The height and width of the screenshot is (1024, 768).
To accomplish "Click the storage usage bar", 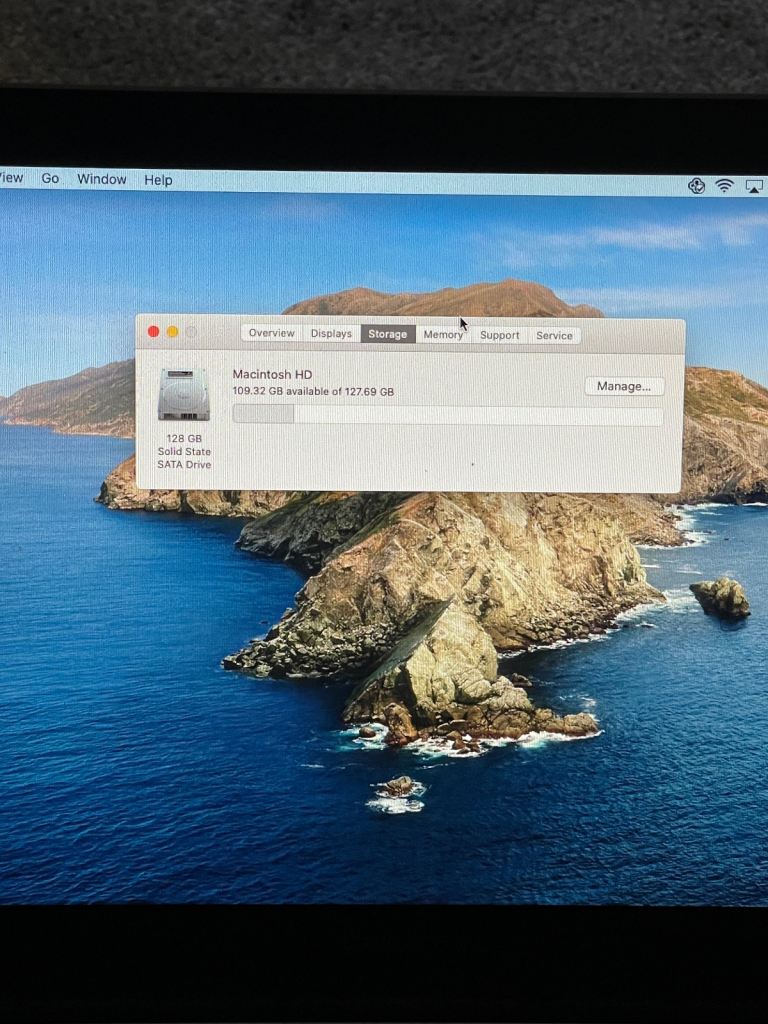I will tap(448, 415).
